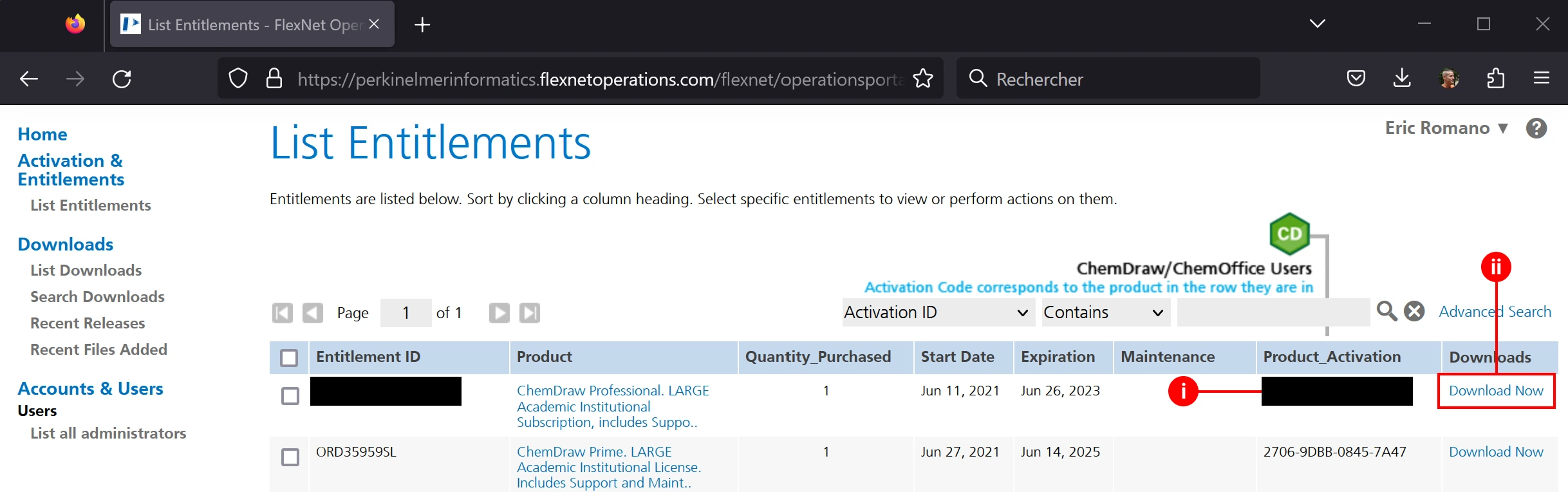
Task: Open the Advanced Search link
Action: coord(1495,312)
